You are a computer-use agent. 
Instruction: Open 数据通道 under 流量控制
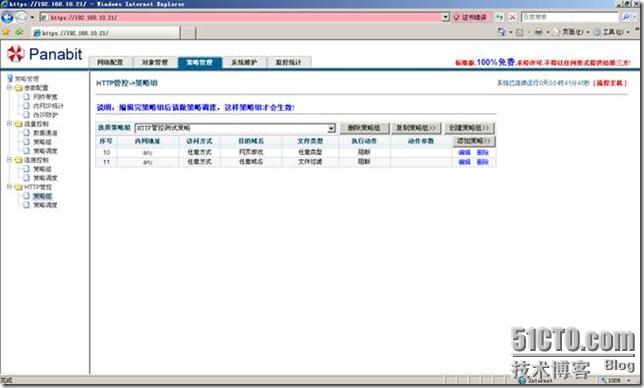point(45,133)
